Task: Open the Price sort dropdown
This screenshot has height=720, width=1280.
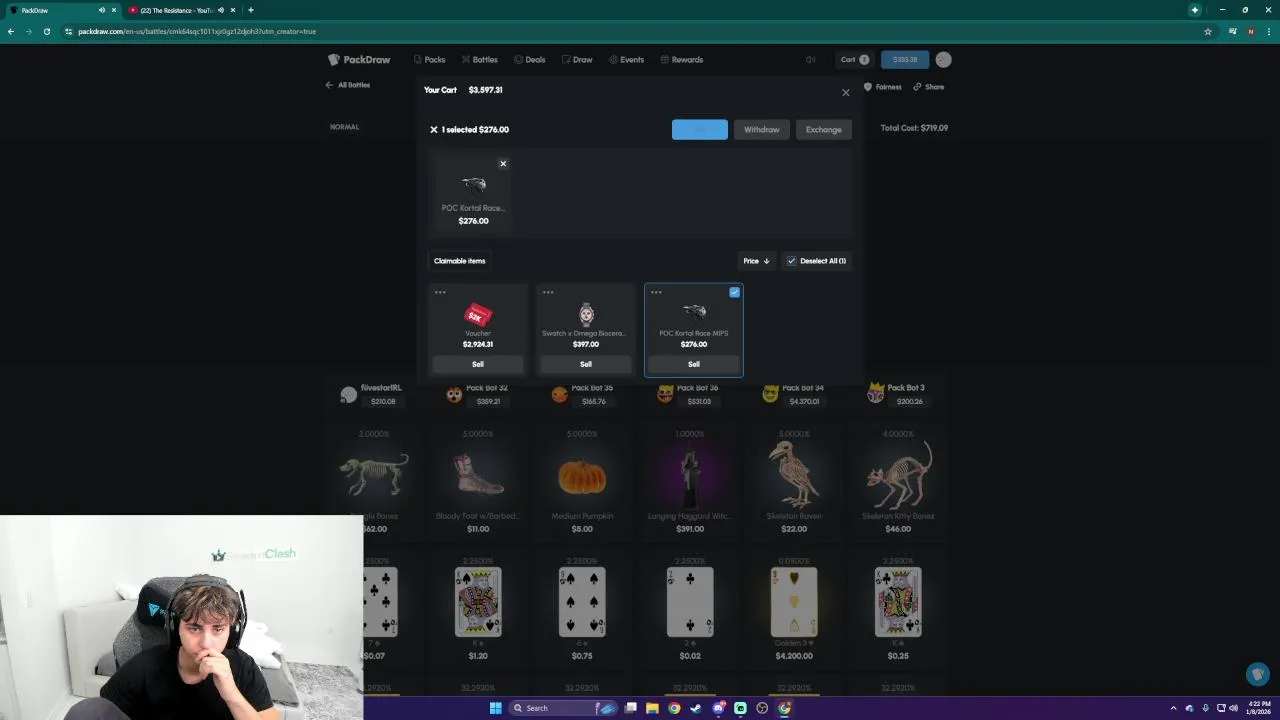Action: 756,261
